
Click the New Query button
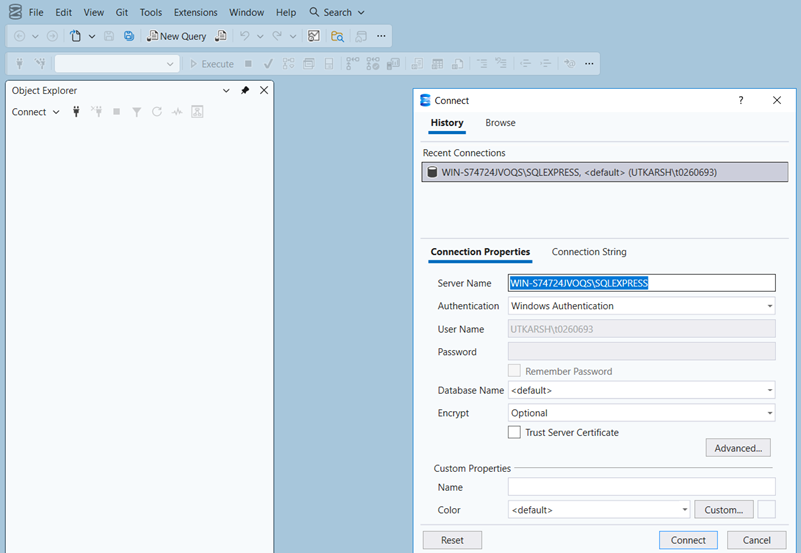tap(177, 36)
